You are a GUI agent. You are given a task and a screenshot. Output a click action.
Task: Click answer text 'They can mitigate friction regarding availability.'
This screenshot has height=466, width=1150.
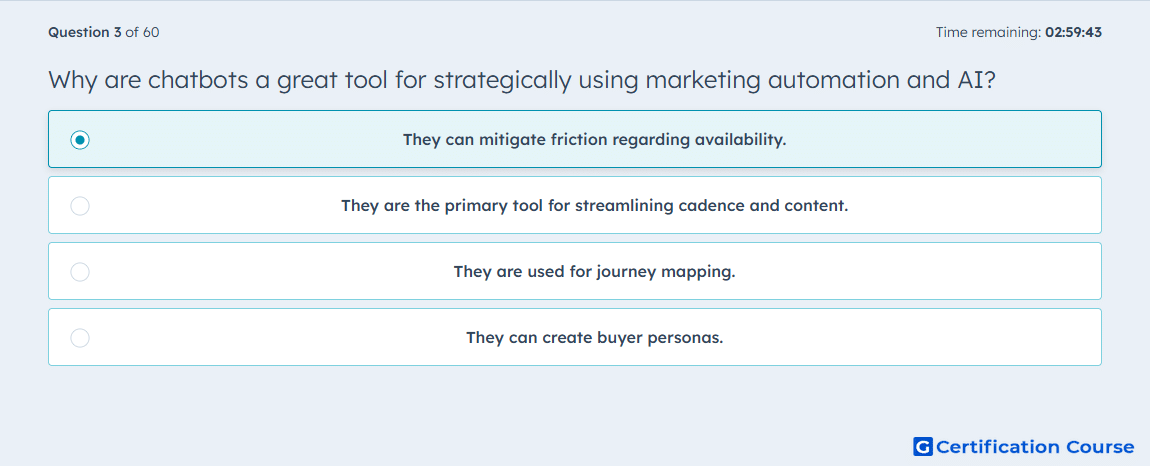tap(594, 139)
